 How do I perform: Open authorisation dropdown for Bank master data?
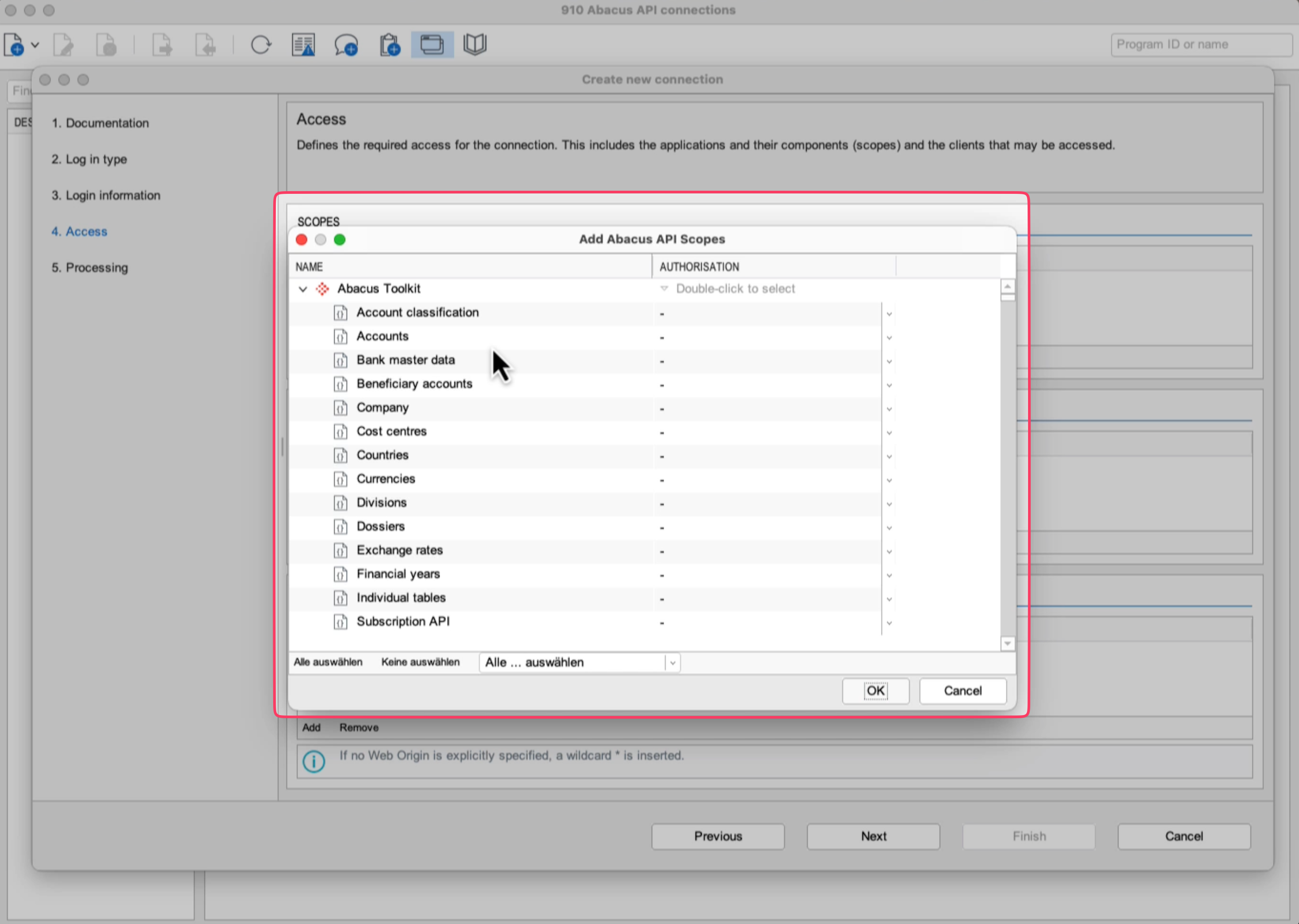889,362
